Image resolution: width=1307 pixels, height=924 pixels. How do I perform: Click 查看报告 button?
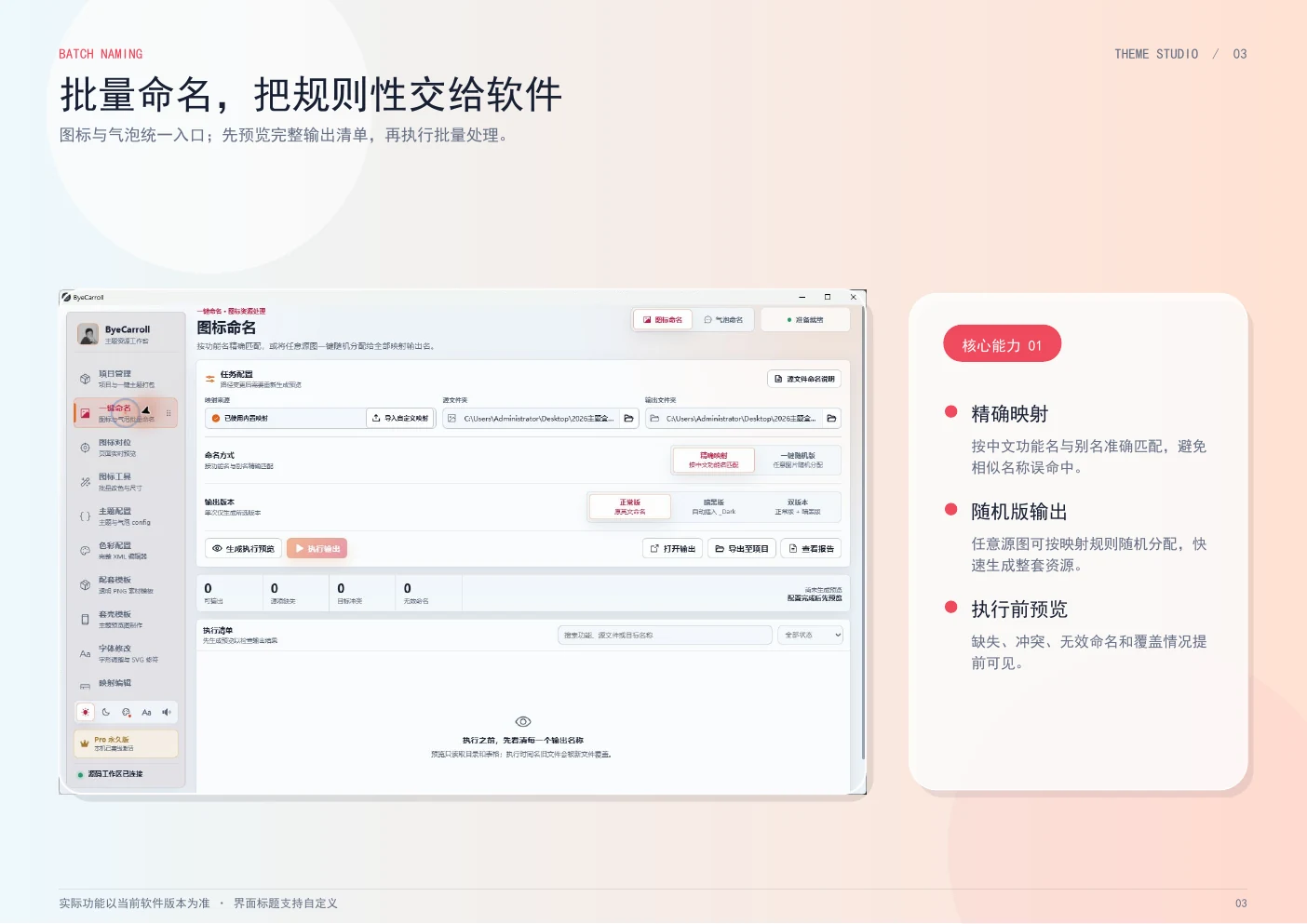pos(812,549)
